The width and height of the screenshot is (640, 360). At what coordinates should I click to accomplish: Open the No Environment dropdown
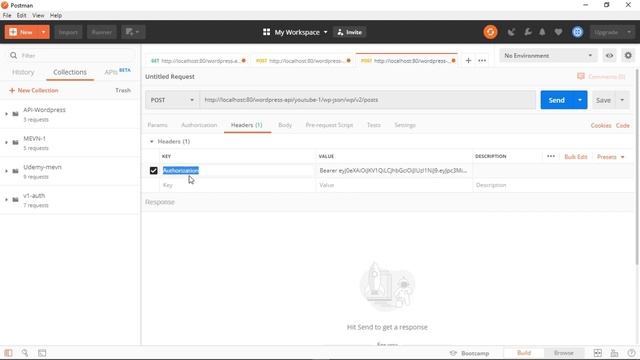[x=548, y=56]
